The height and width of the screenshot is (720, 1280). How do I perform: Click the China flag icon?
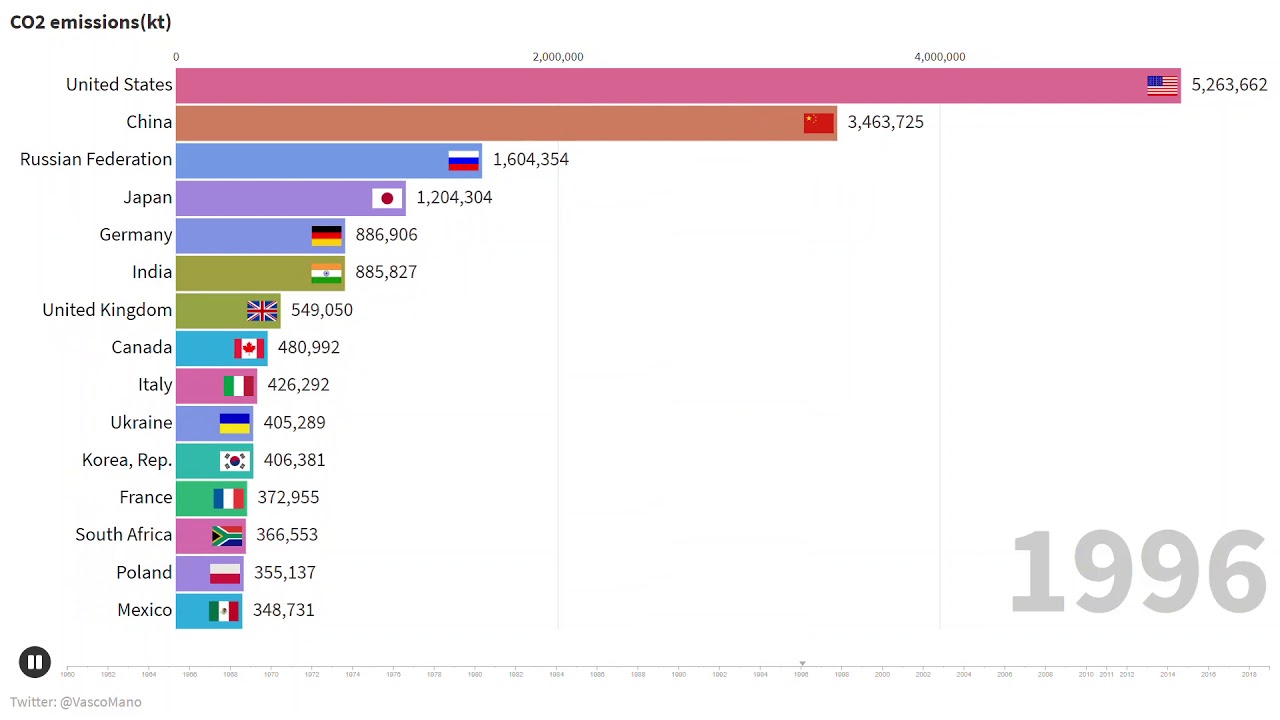[x=818, y=122]
